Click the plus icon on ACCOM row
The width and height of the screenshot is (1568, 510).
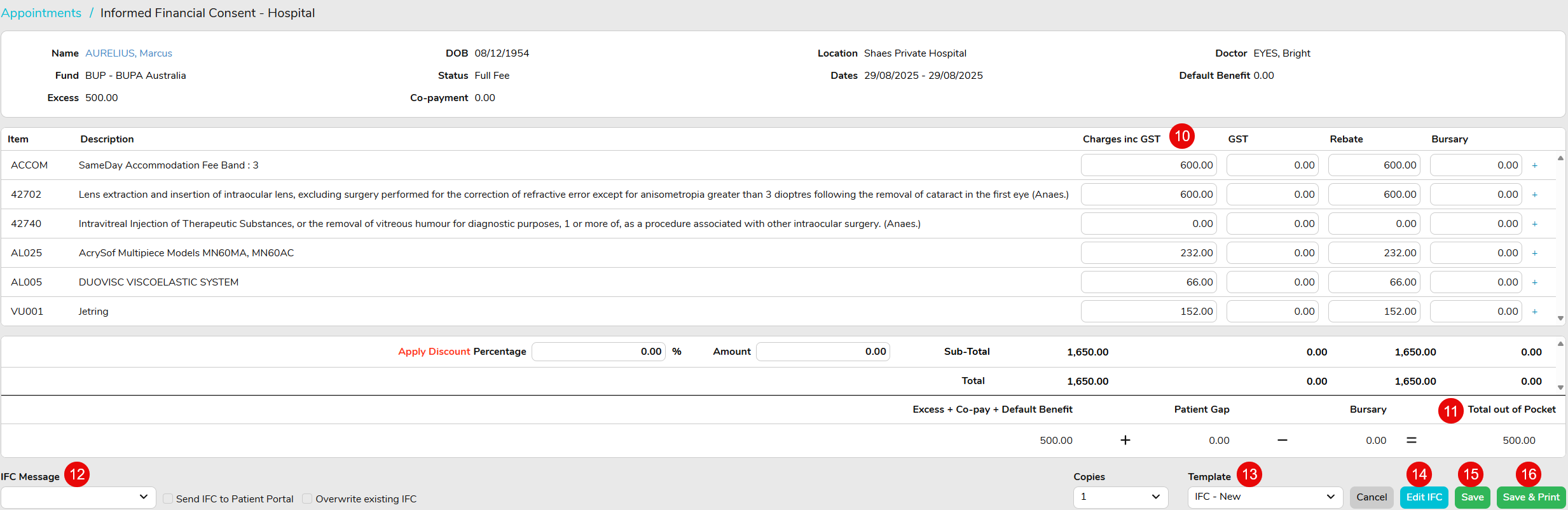[1534, 165]
